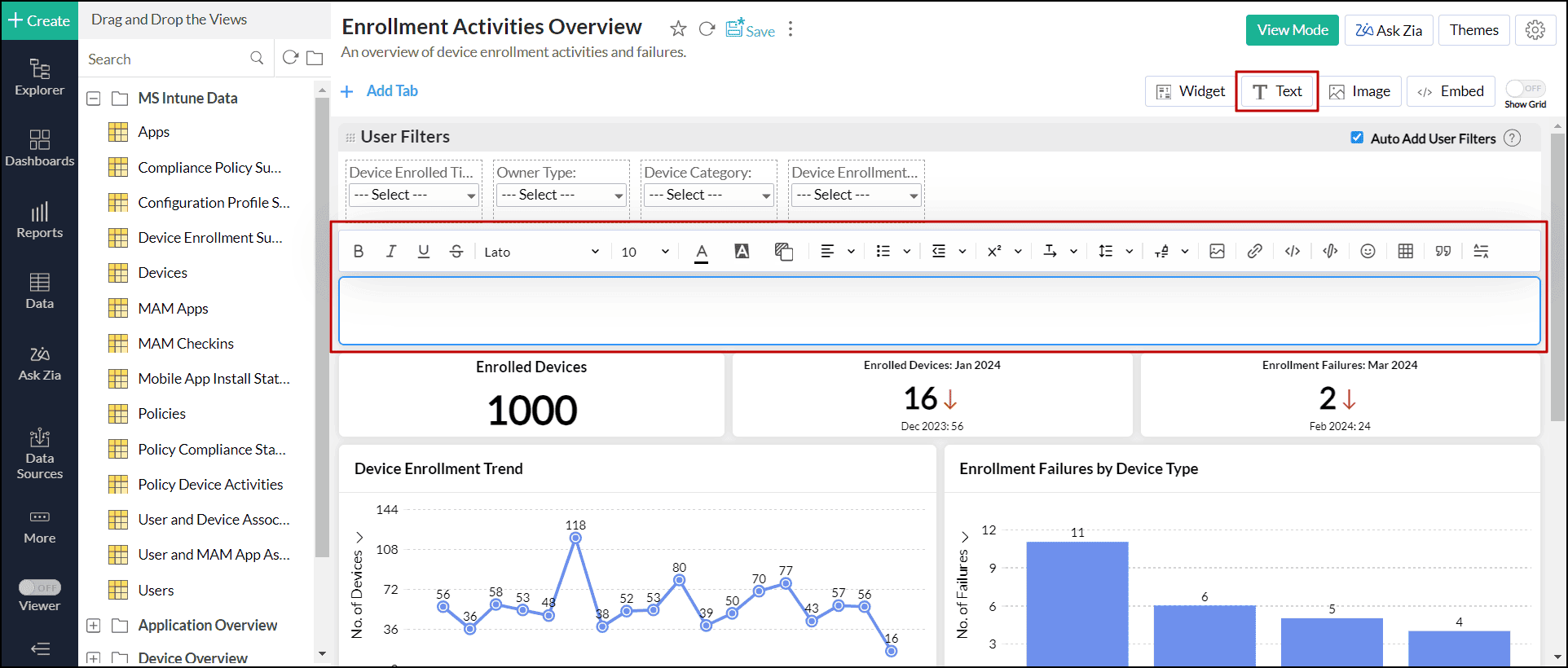
Task: Mark dashboard as favorite with star icon
Action: coord(678,29)
